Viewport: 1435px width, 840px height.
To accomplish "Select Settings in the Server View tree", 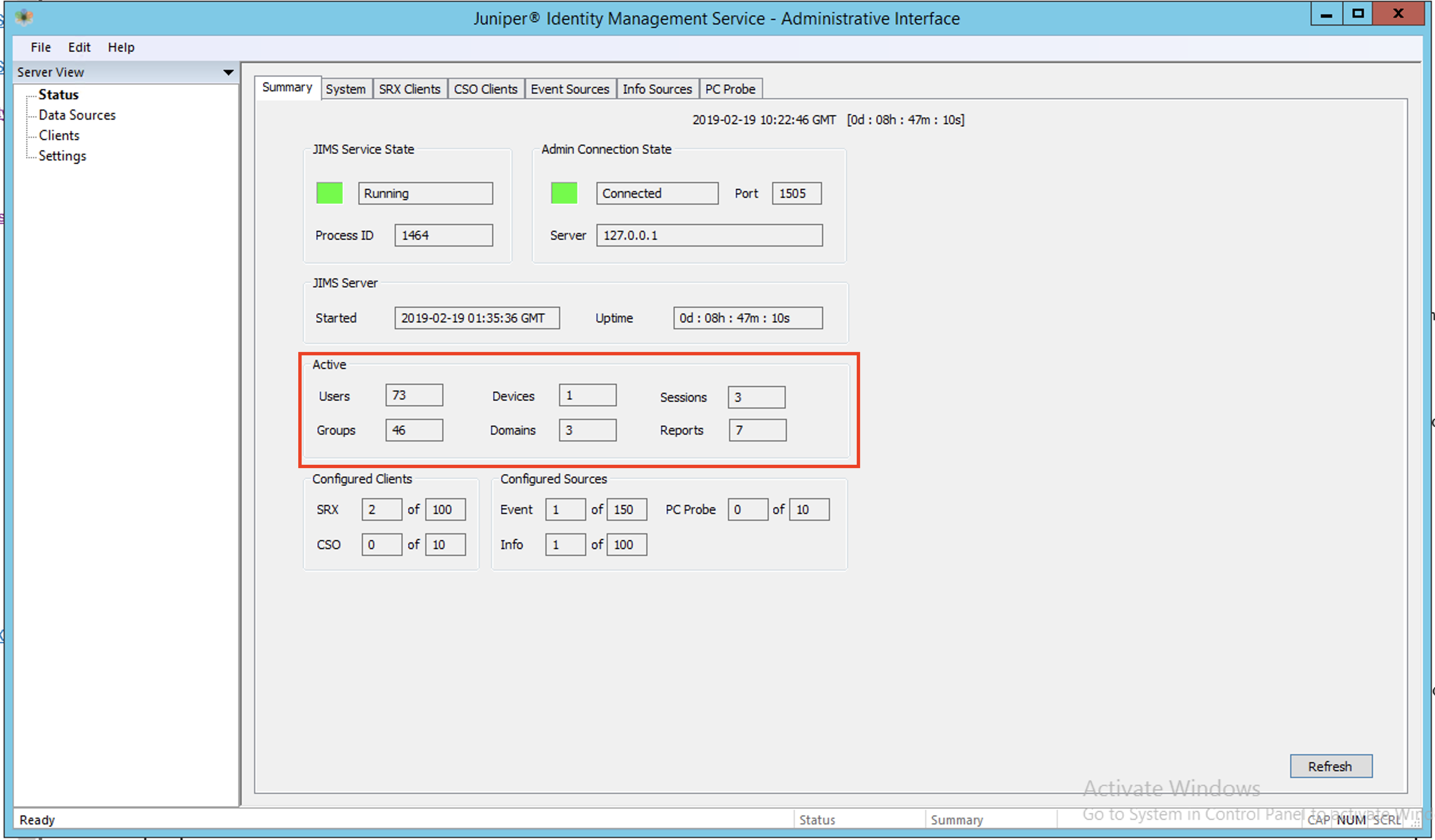I will (62, 156).
